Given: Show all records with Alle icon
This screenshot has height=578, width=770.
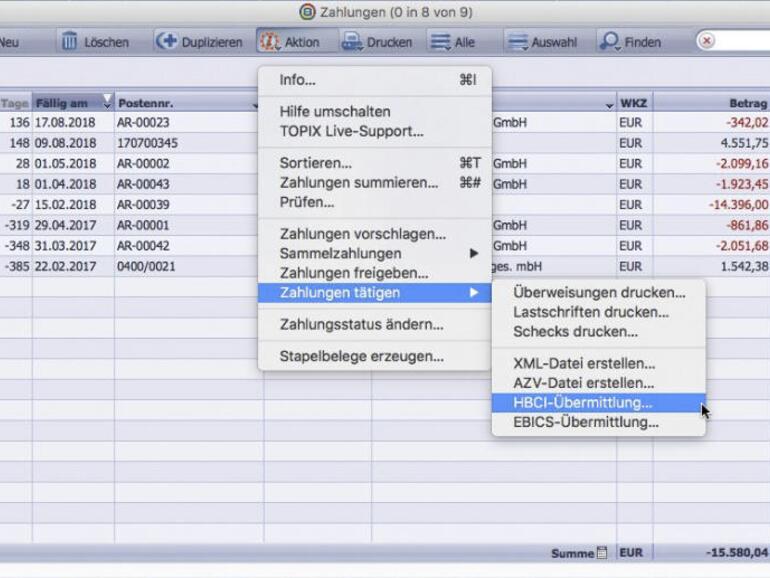Looking at the screenshot, I should [440, 42].
